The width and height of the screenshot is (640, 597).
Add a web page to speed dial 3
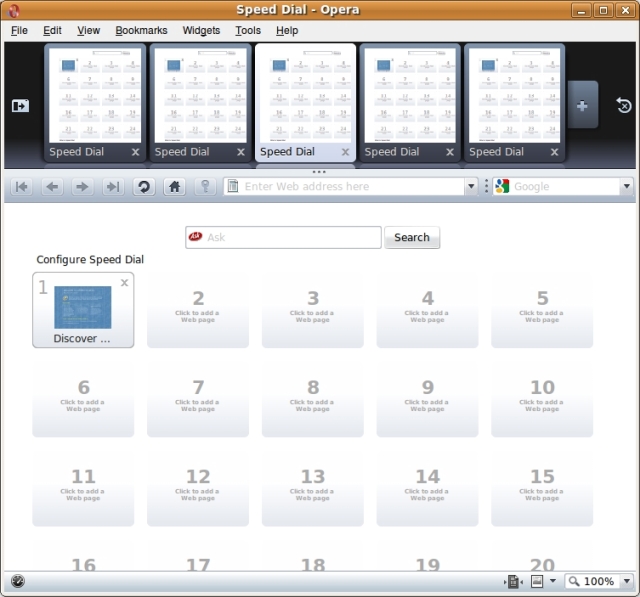point(313,311)
